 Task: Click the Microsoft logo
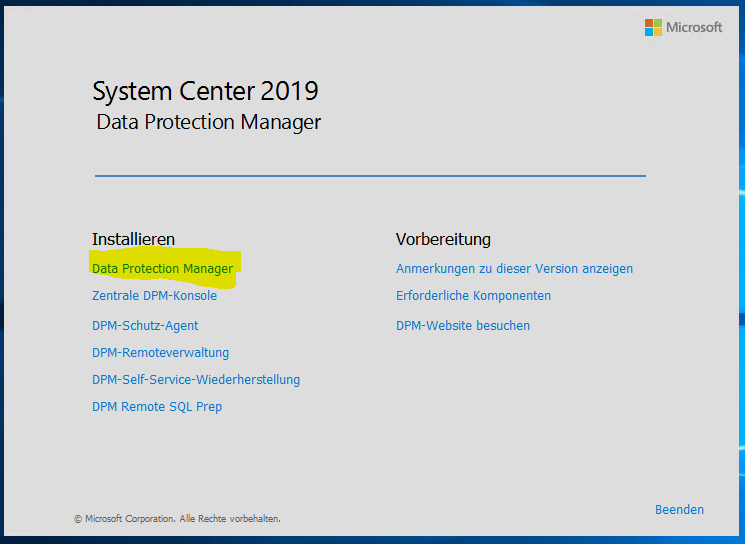683,28
